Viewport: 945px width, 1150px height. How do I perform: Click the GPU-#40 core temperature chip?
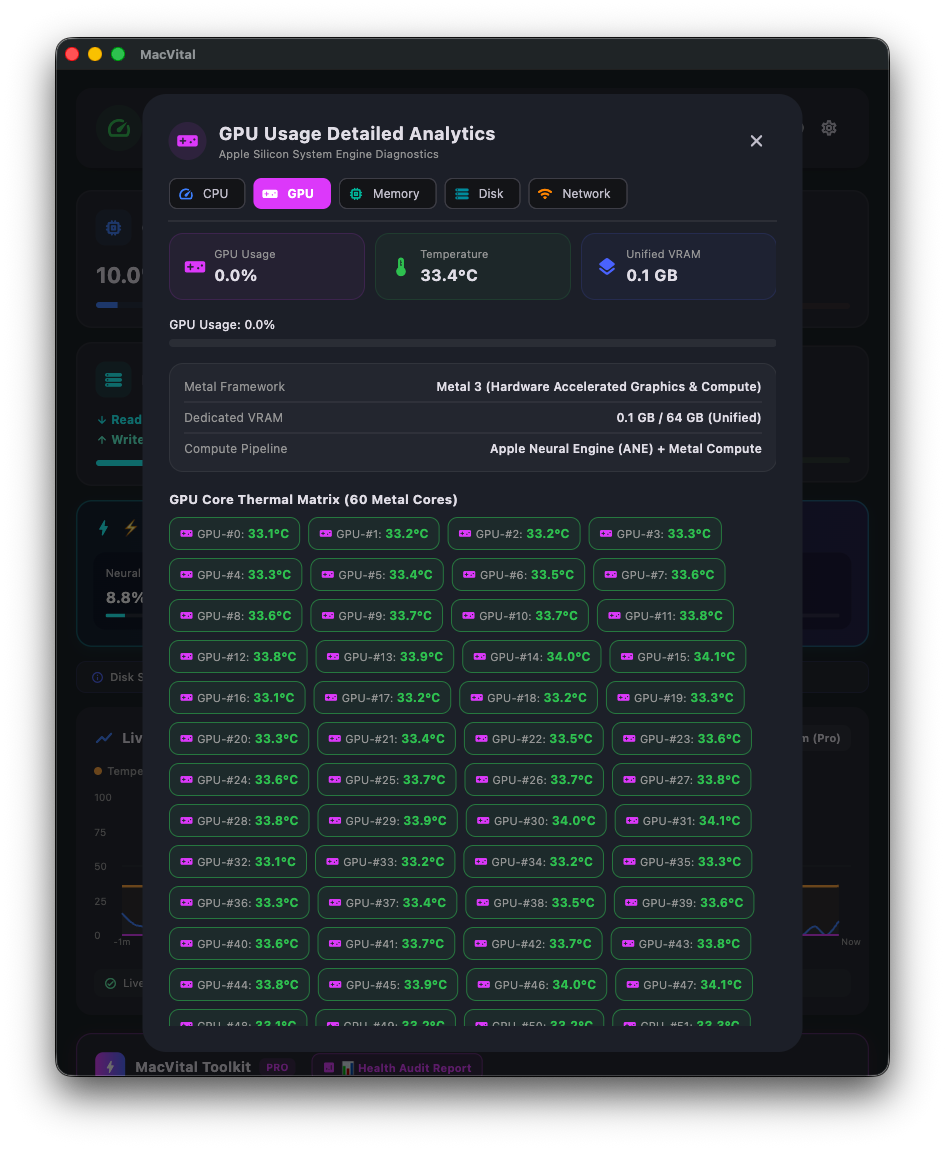click(x=239, y=944)
